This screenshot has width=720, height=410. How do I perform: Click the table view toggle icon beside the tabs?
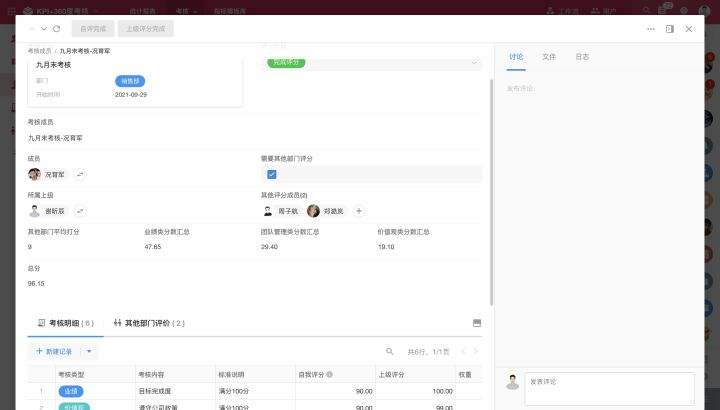tap(477, 323)
